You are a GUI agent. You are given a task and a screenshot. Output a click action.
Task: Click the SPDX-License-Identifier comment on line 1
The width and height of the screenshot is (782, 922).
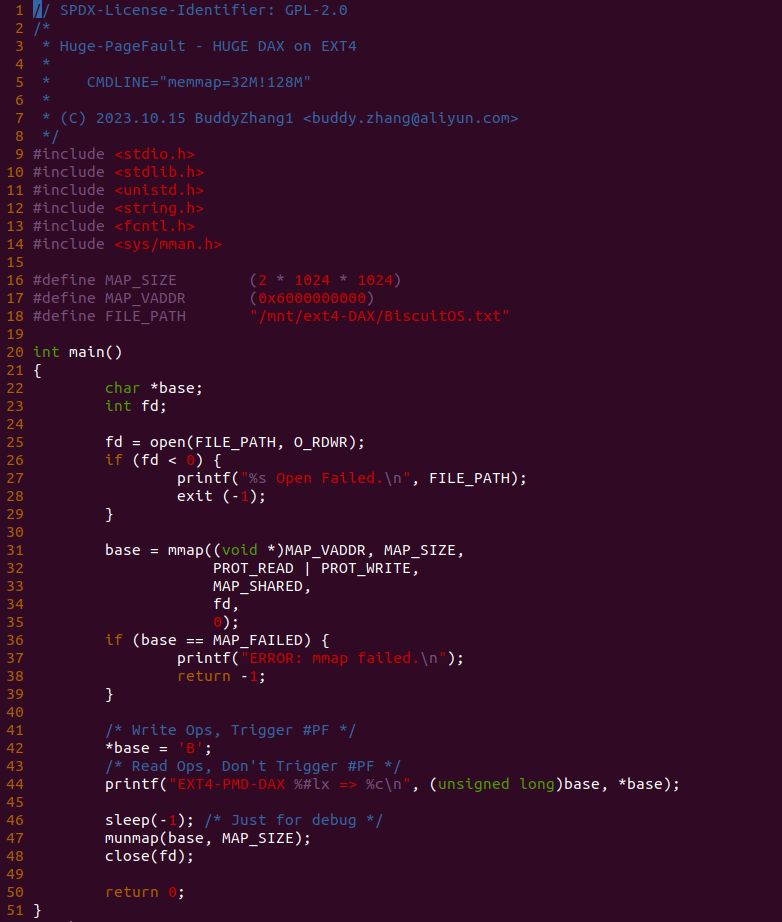191,10
